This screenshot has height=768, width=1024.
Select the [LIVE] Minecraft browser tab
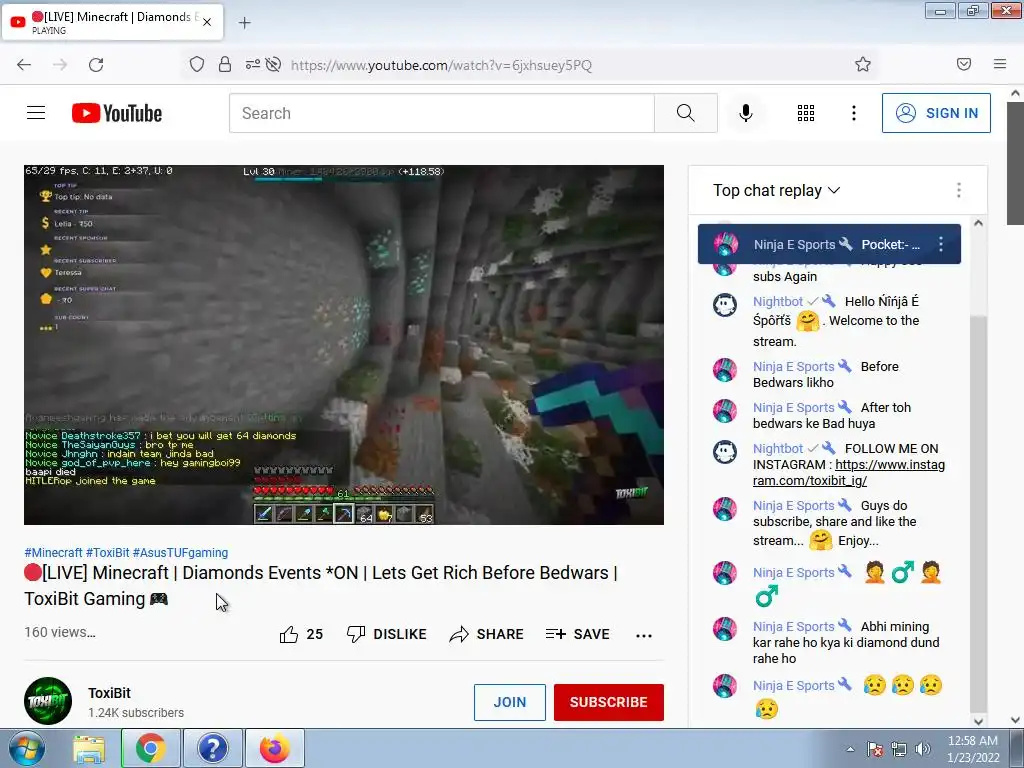112,22
